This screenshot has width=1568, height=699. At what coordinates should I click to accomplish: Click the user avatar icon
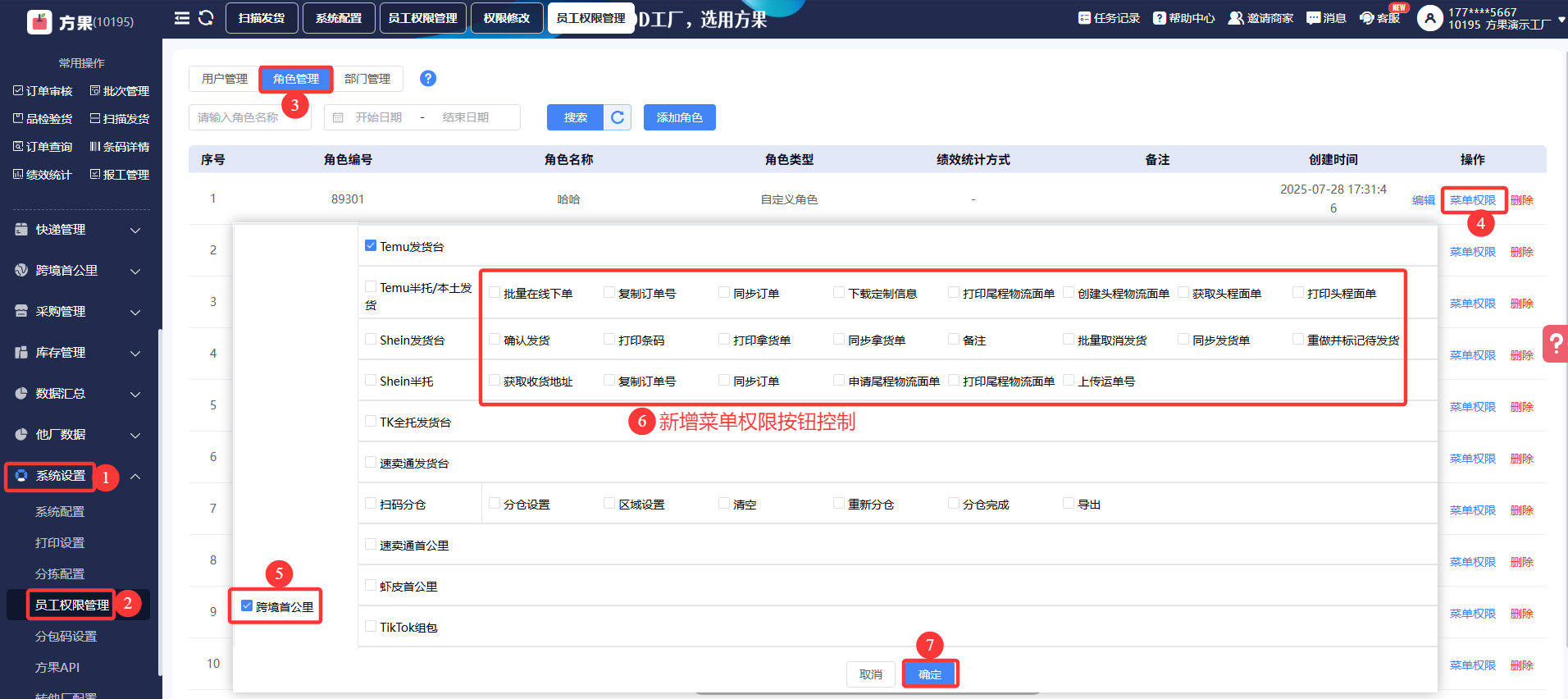coord(1429,18)
